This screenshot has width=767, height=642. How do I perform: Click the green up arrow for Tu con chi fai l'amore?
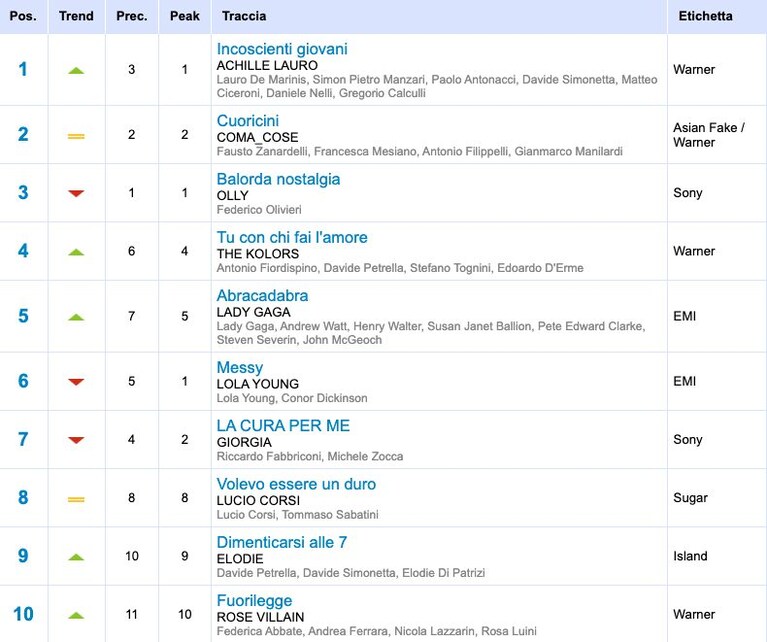(x=76, y=252)
